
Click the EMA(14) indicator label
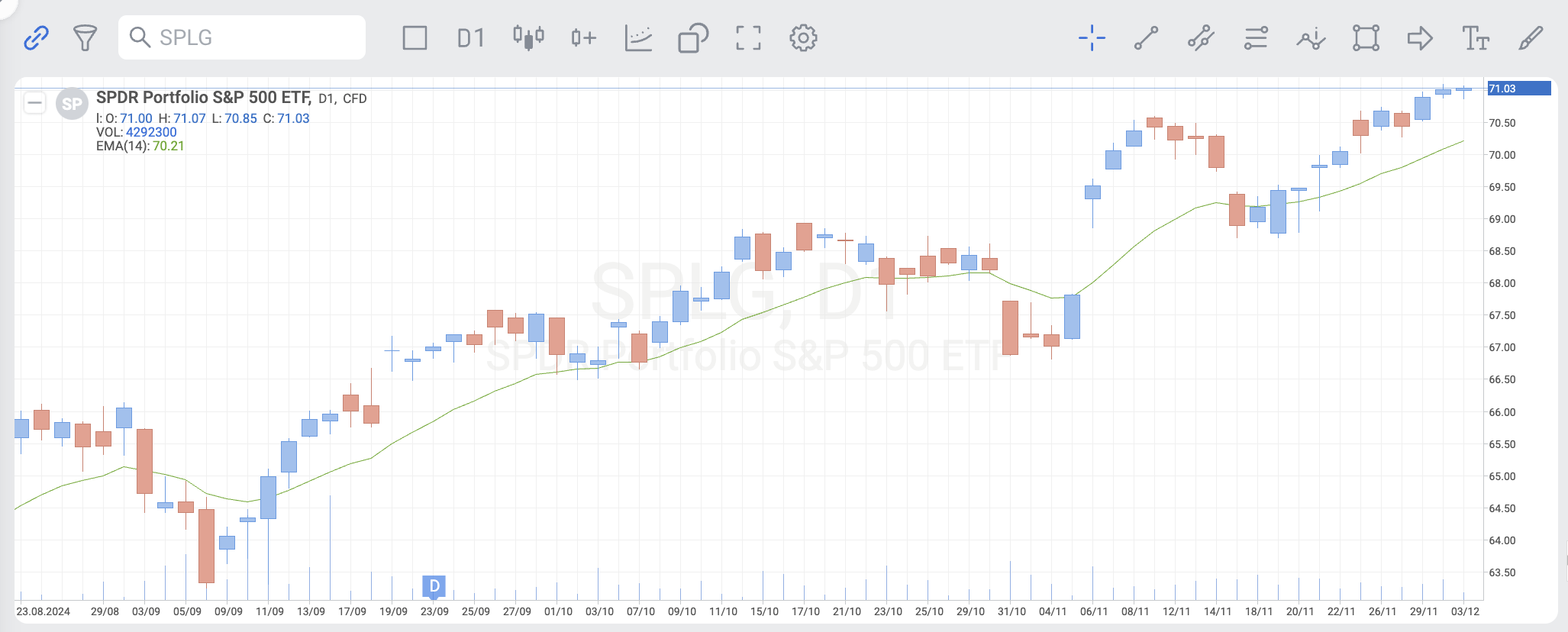pyautogui.click(x=123, y=146)
